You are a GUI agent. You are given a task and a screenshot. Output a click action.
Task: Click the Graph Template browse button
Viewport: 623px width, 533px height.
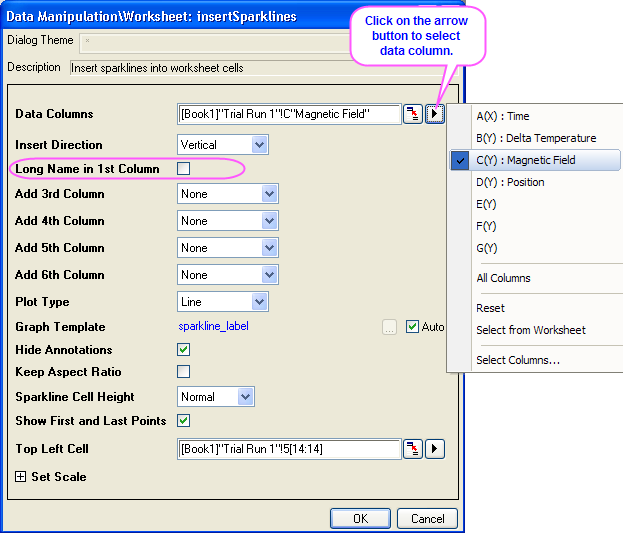point(389,327)
